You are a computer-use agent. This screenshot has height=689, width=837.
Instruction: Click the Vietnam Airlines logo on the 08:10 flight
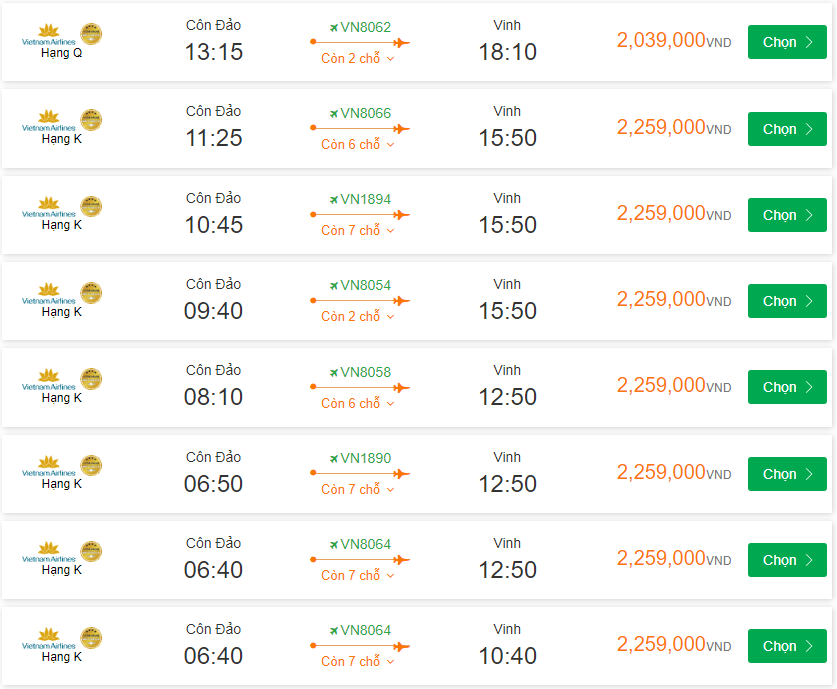[49, 380]
